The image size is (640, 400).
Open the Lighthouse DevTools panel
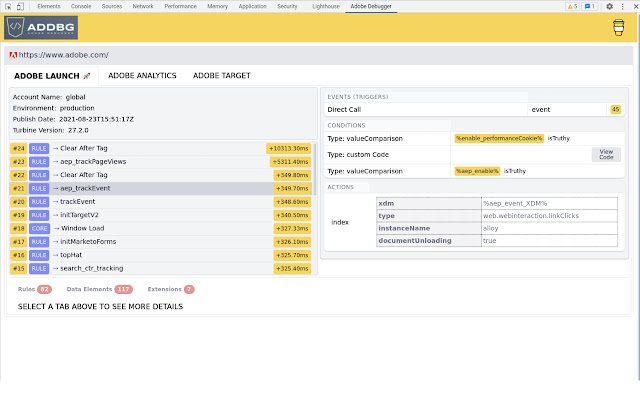click(x=325, y=6)
